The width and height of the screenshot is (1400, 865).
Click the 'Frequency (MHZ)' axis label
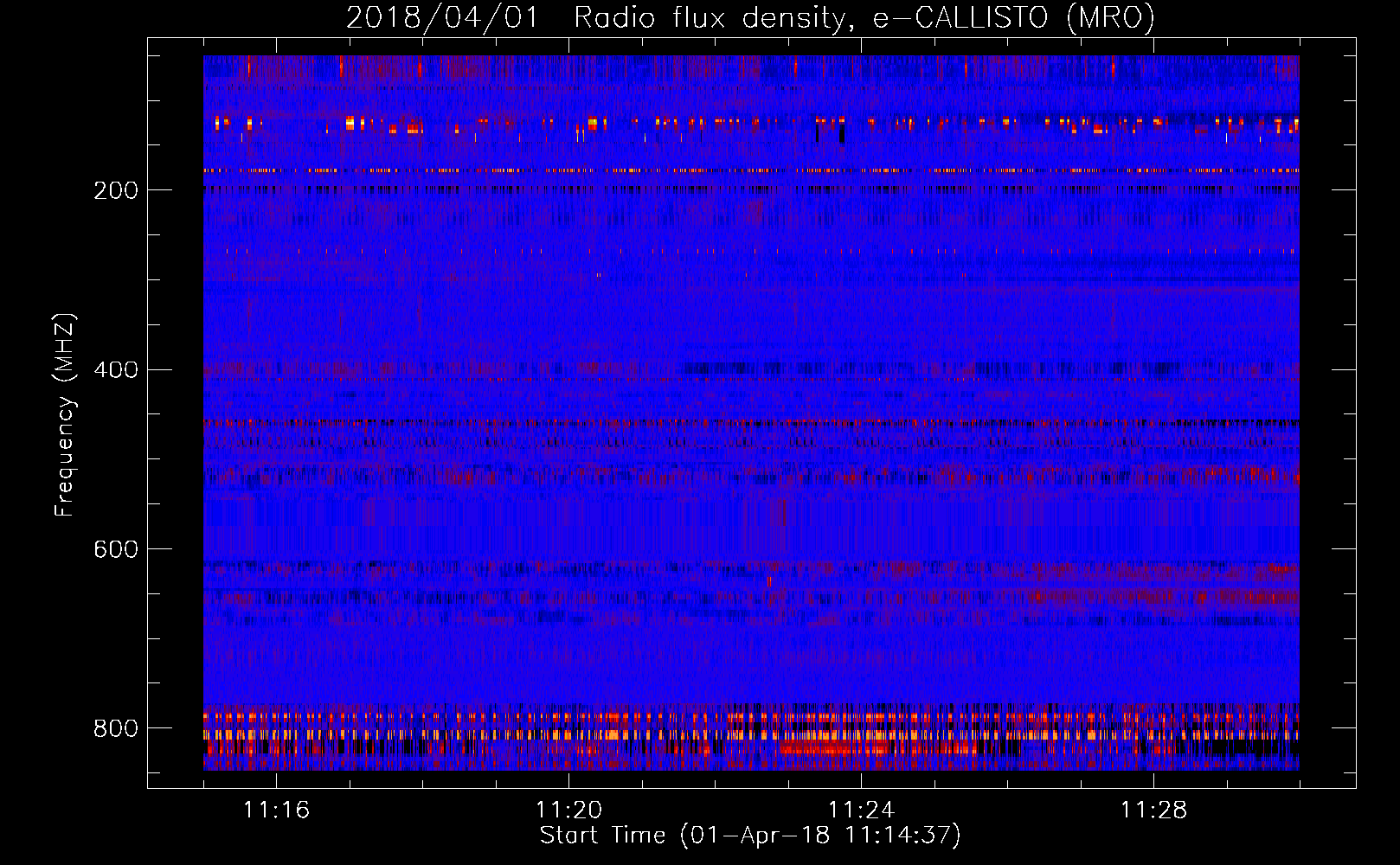65,415
